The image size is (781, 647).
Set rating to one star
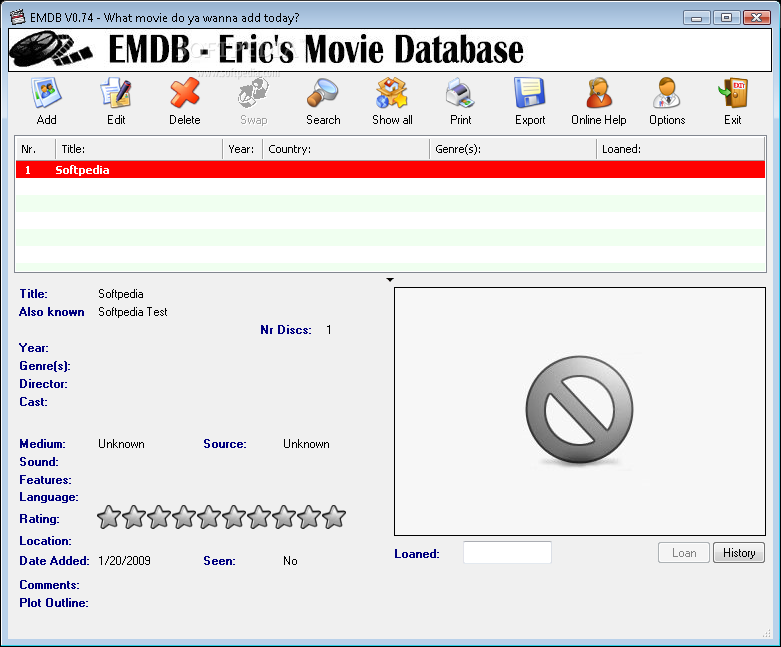[109, 517]
